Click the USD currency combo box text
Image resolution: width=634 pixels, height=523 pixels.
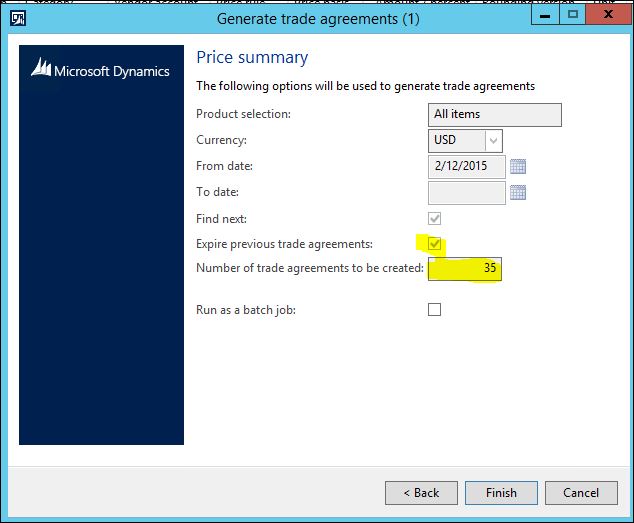coord(456,141)
